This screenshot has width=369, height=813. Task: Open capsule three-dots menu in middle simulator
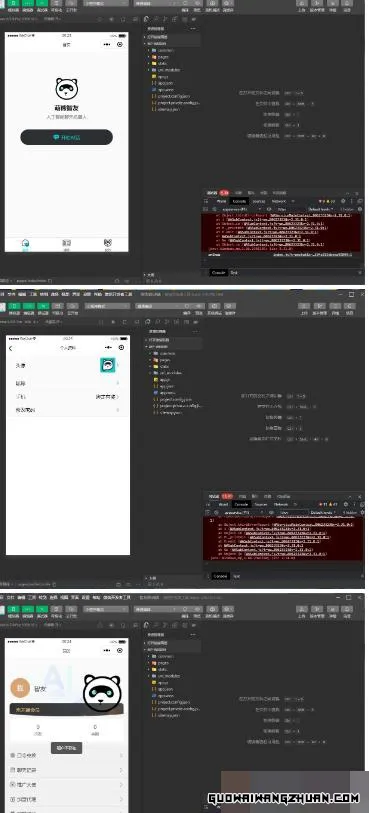(x=108, y=348)
